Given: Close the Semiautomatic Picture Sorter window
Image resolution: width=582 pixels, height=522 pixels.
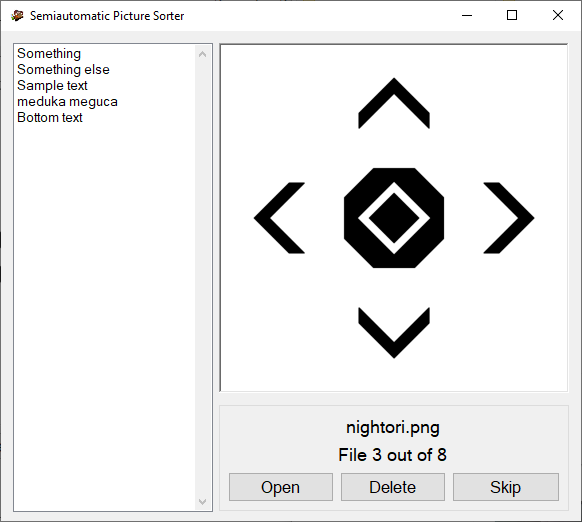Looking at the screenshot, I should coord(558,15).
